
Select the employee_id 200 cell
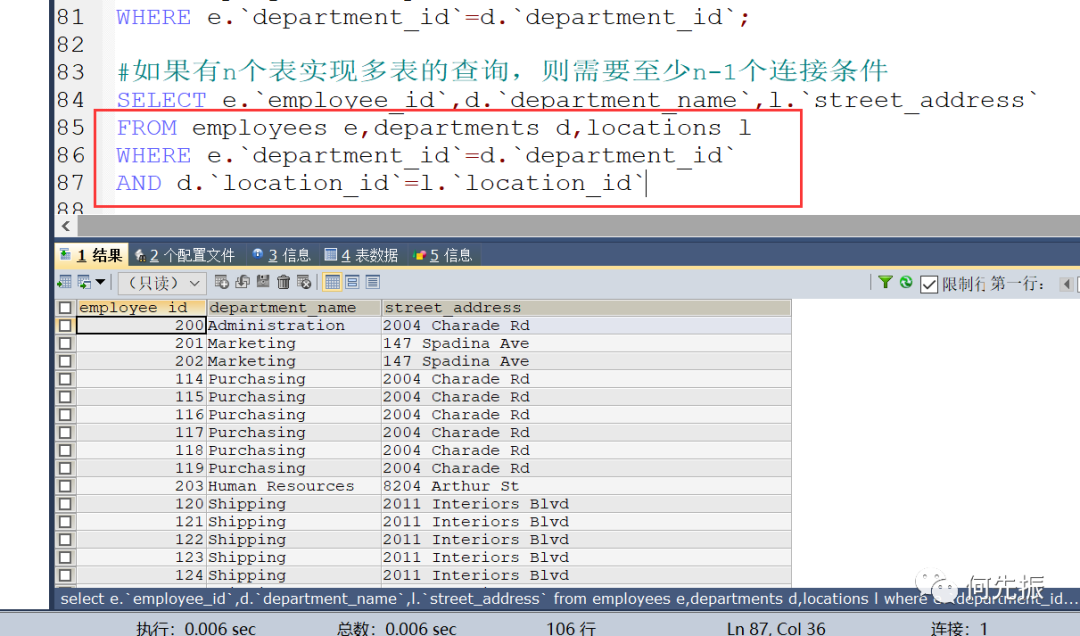(x=141, y=325)
